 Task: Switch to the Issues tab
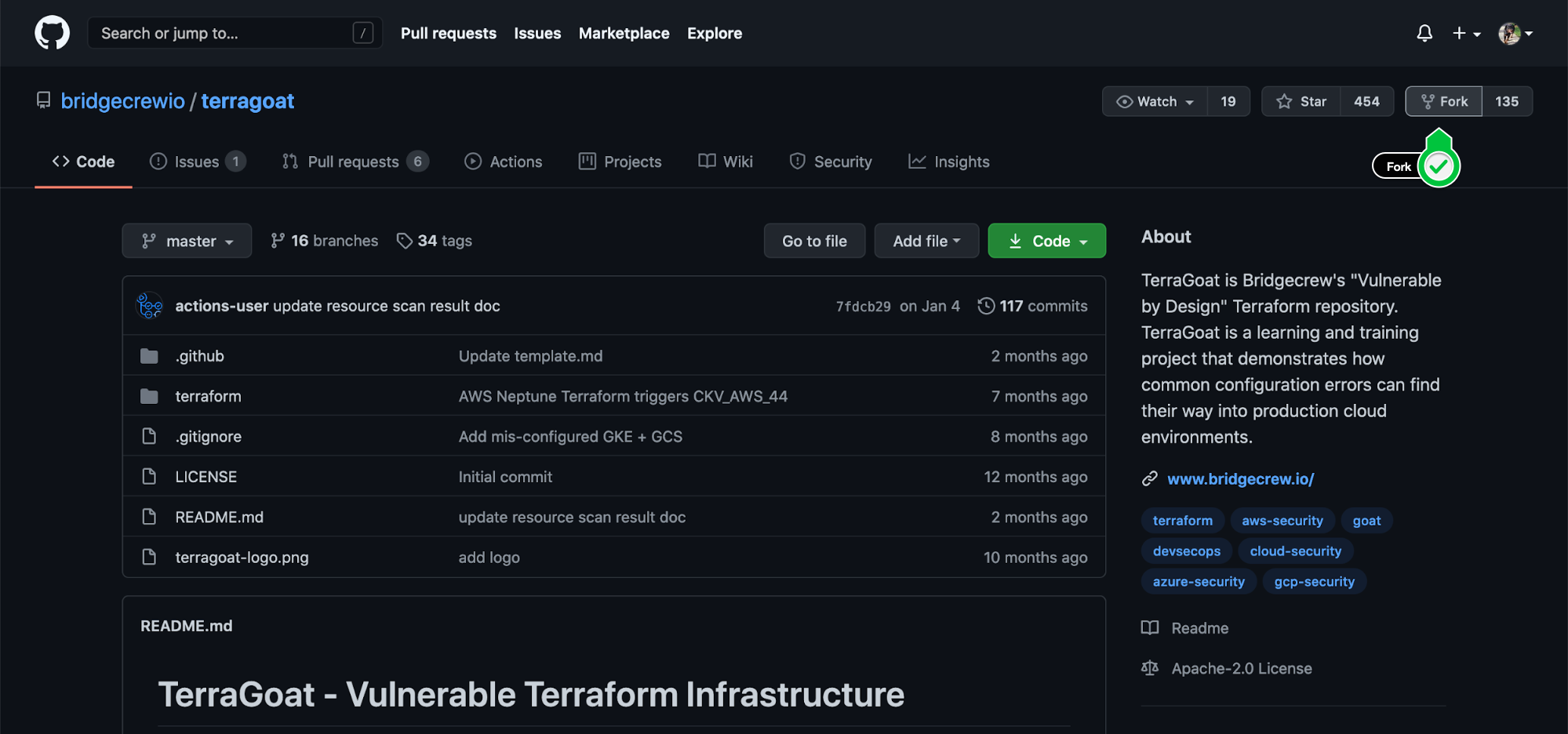point(198,162)
